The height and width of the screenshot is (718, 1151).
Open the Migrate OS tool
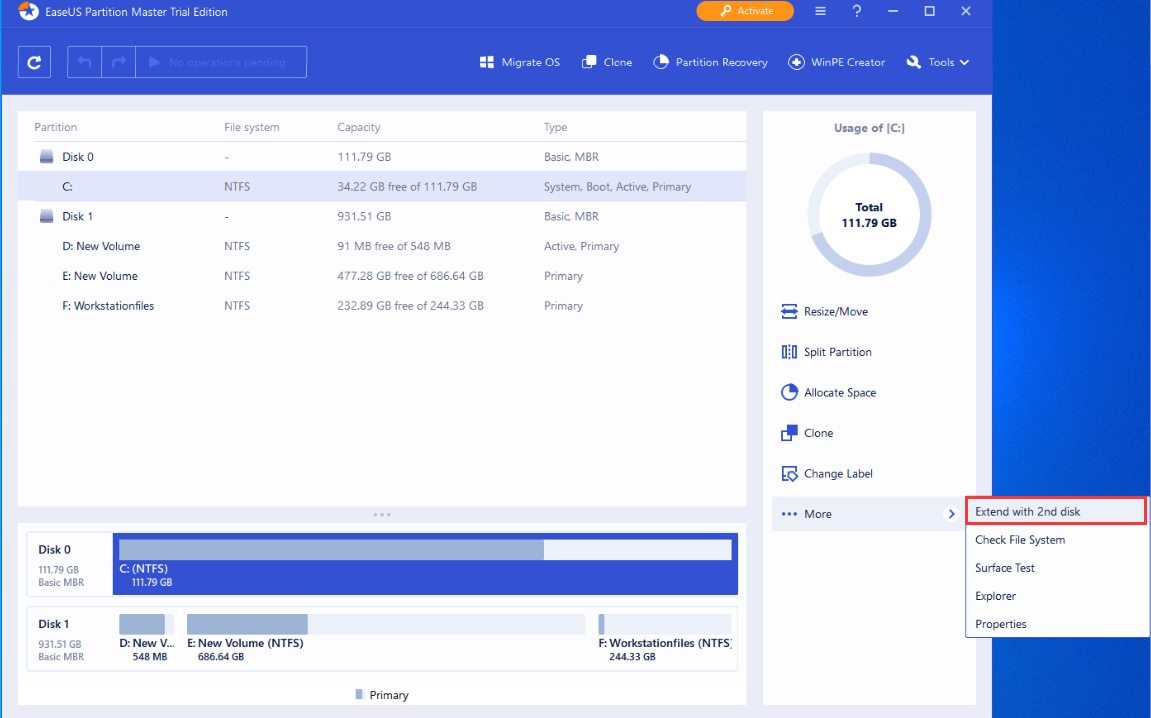coord(520,62)
